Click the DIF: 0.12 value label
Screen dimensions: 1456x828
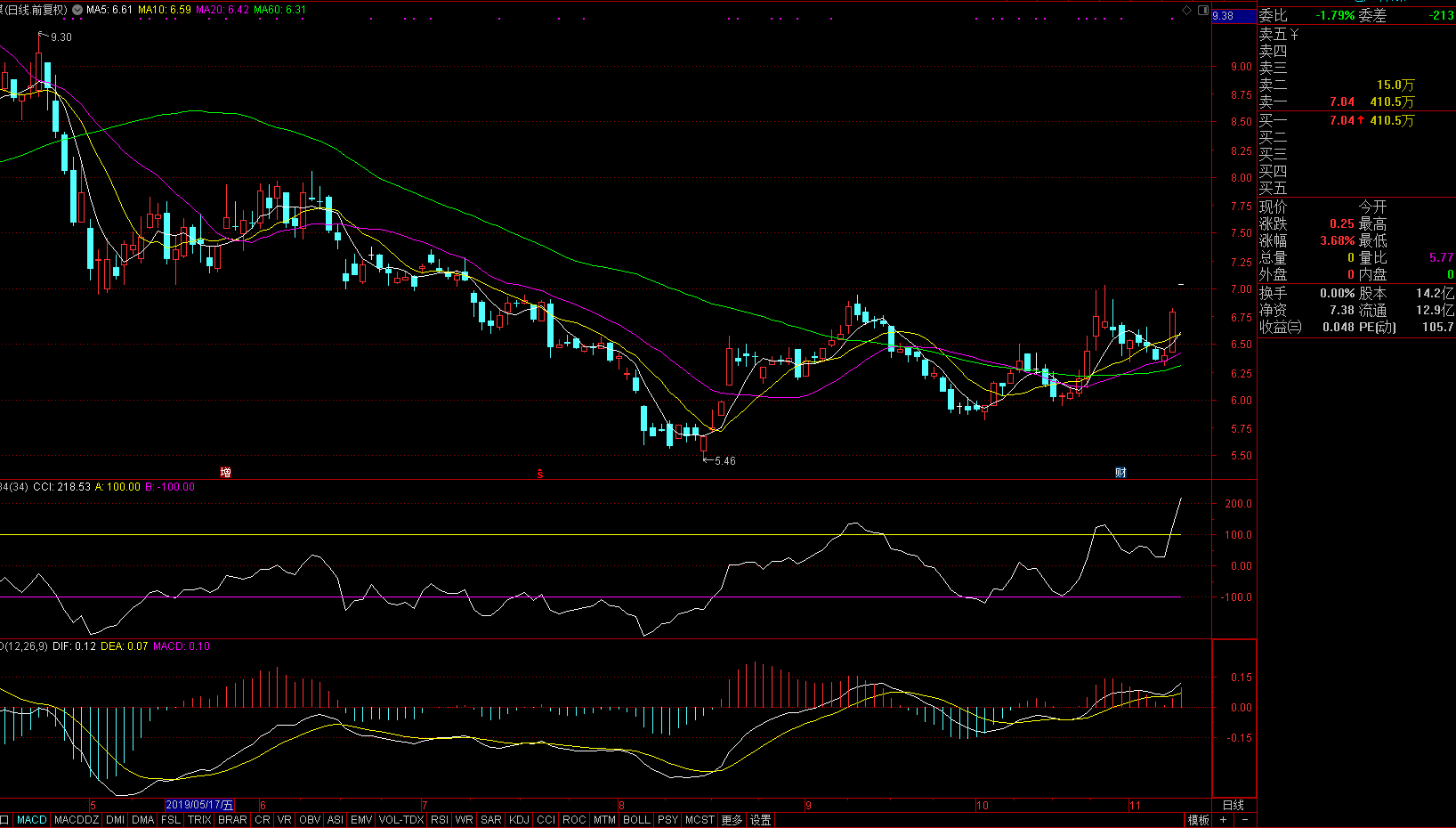pyautogui.click(x=74, y=646)
